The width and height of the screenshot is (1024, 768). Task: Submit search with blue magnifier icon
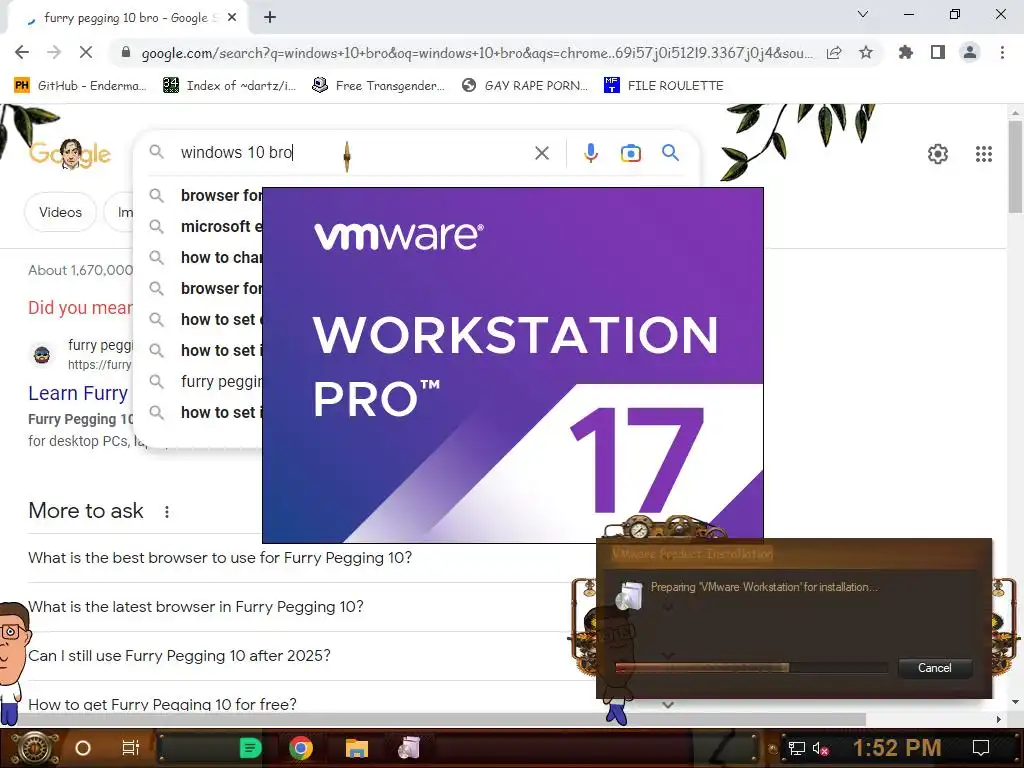(670, 153)
